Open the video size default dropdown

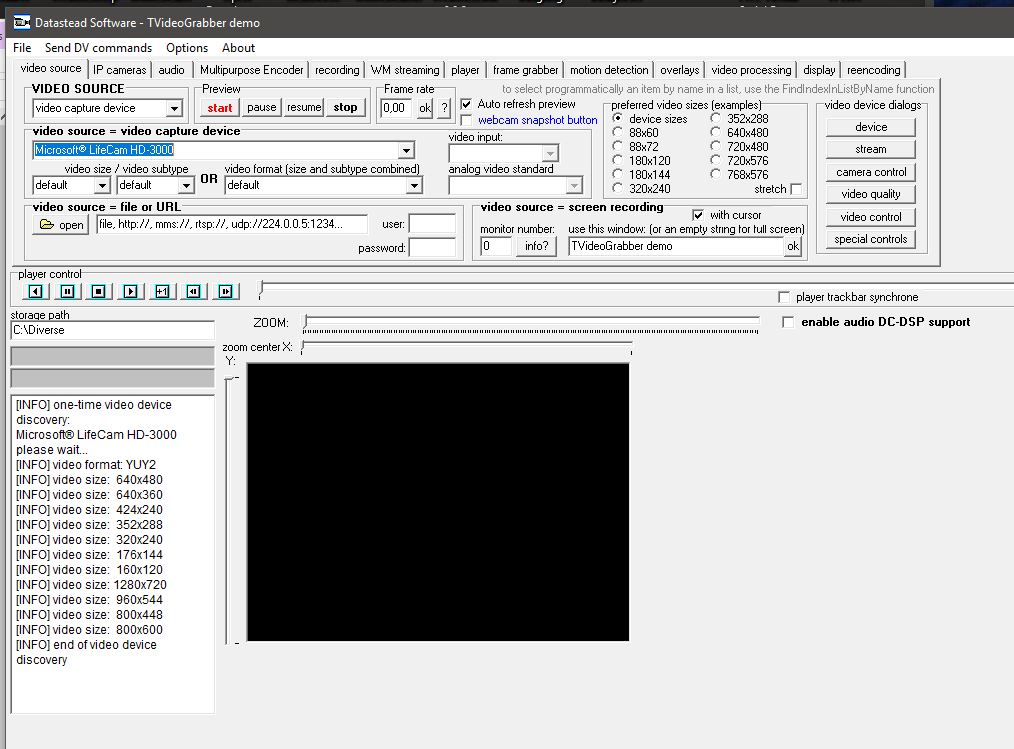point(102,185)
